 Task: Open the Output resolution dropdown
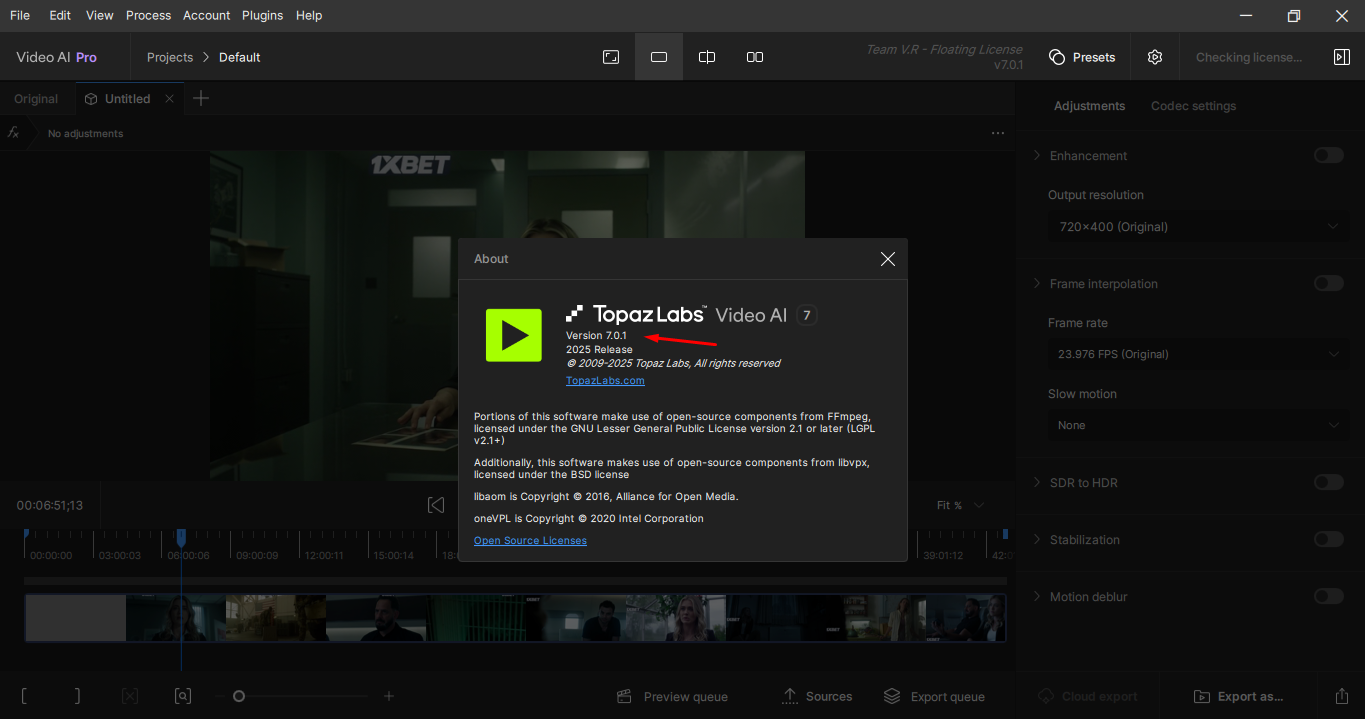(1197, 227)
